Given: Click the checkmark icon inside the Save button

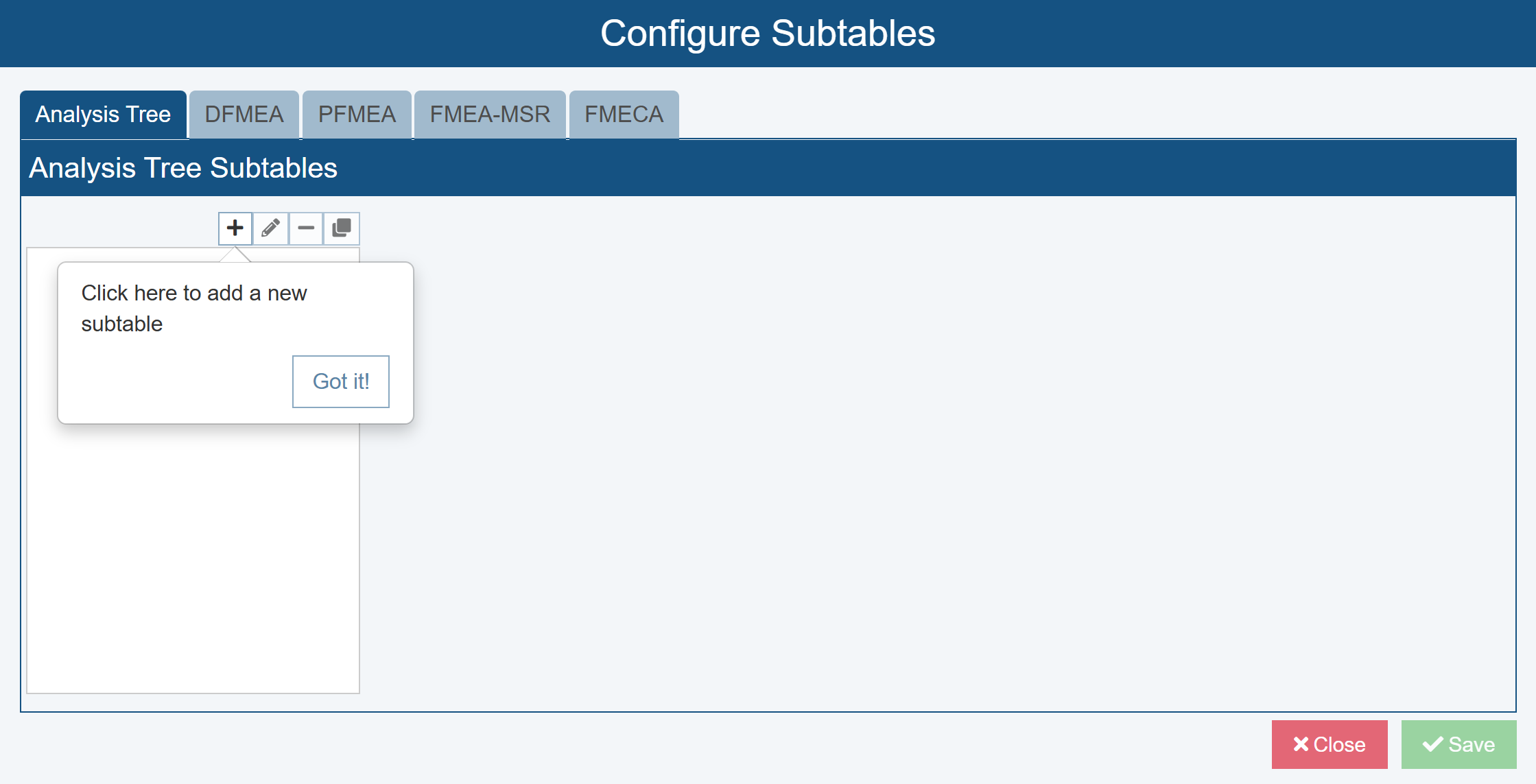Looking at the screenshot, I should 1432,744.
